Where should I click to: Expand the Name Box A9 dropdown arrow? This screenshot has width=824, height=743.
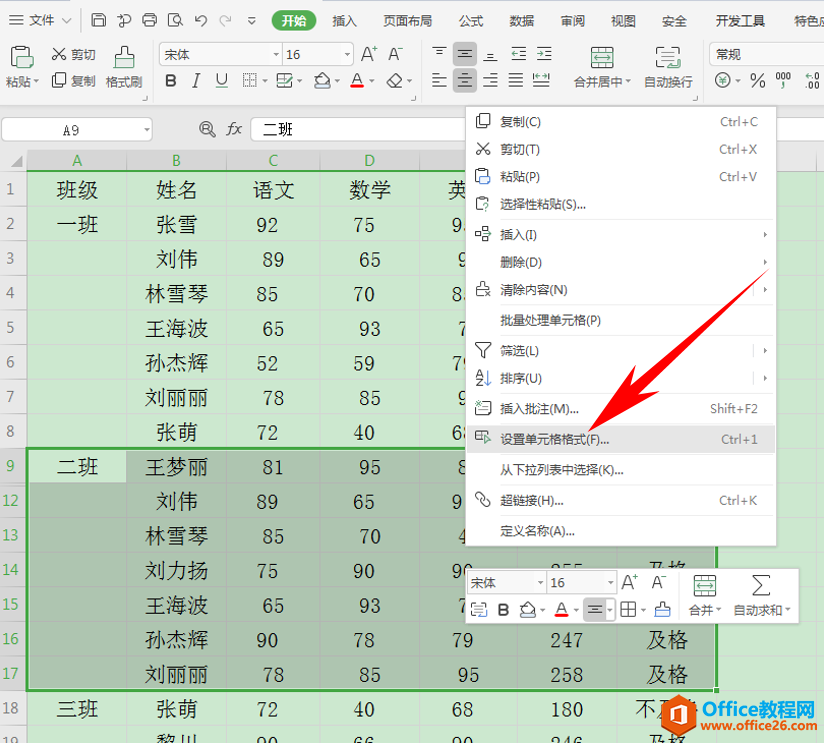click(147, 129)
